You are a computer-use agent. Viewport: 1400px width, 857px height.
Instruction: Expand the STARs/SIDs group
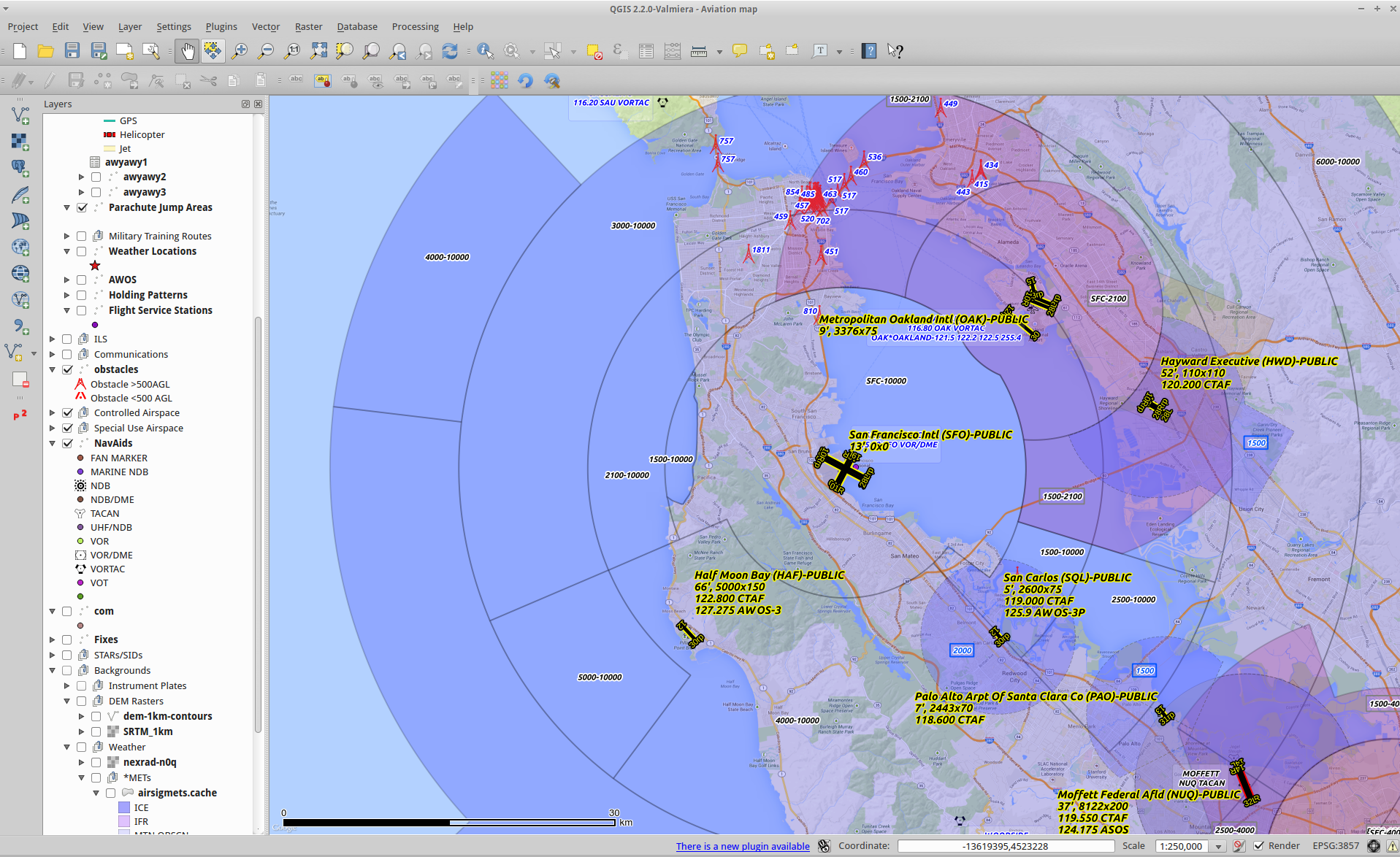coord(52,655)
